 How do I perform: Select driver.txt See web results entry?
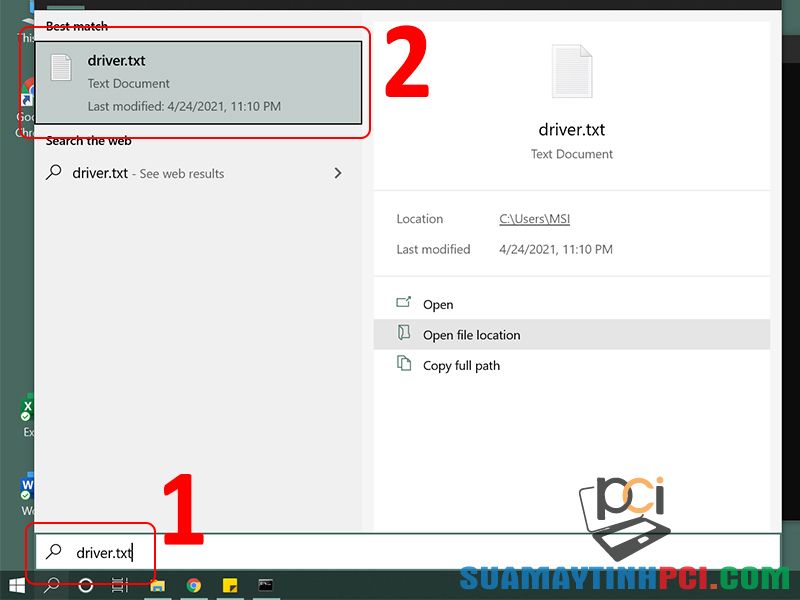(x=198, y=173)
